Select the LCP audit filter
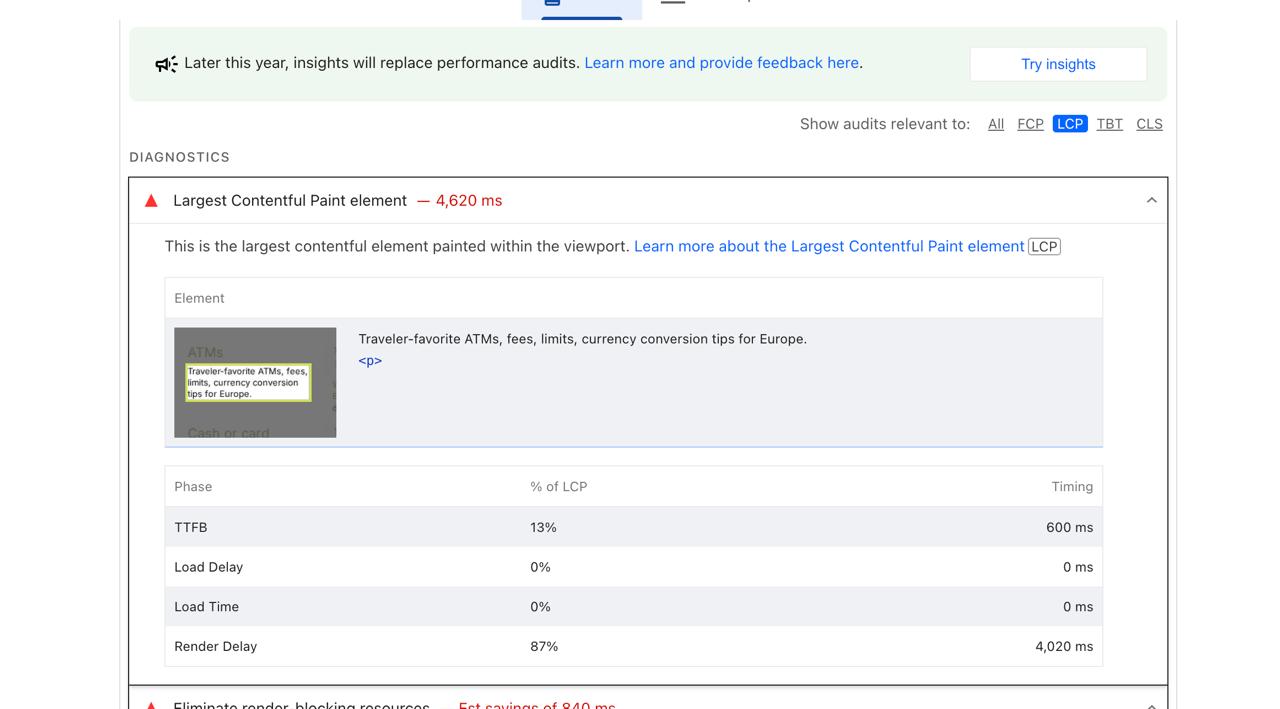The width and height of the screenshot is (1280, 709). pyautogui.click(x=1070, y=124)
